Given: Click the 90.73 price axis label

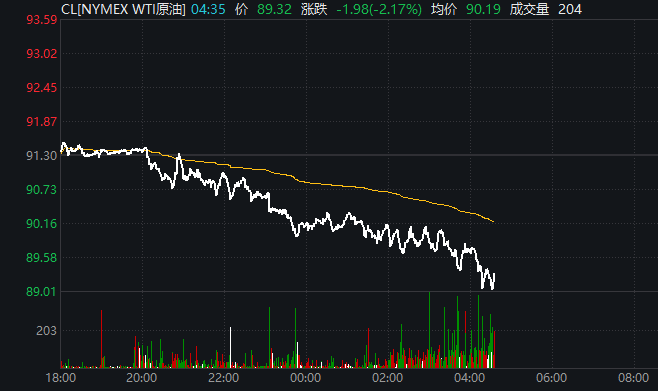Looking at the screenshot, I should click(42, 190).
